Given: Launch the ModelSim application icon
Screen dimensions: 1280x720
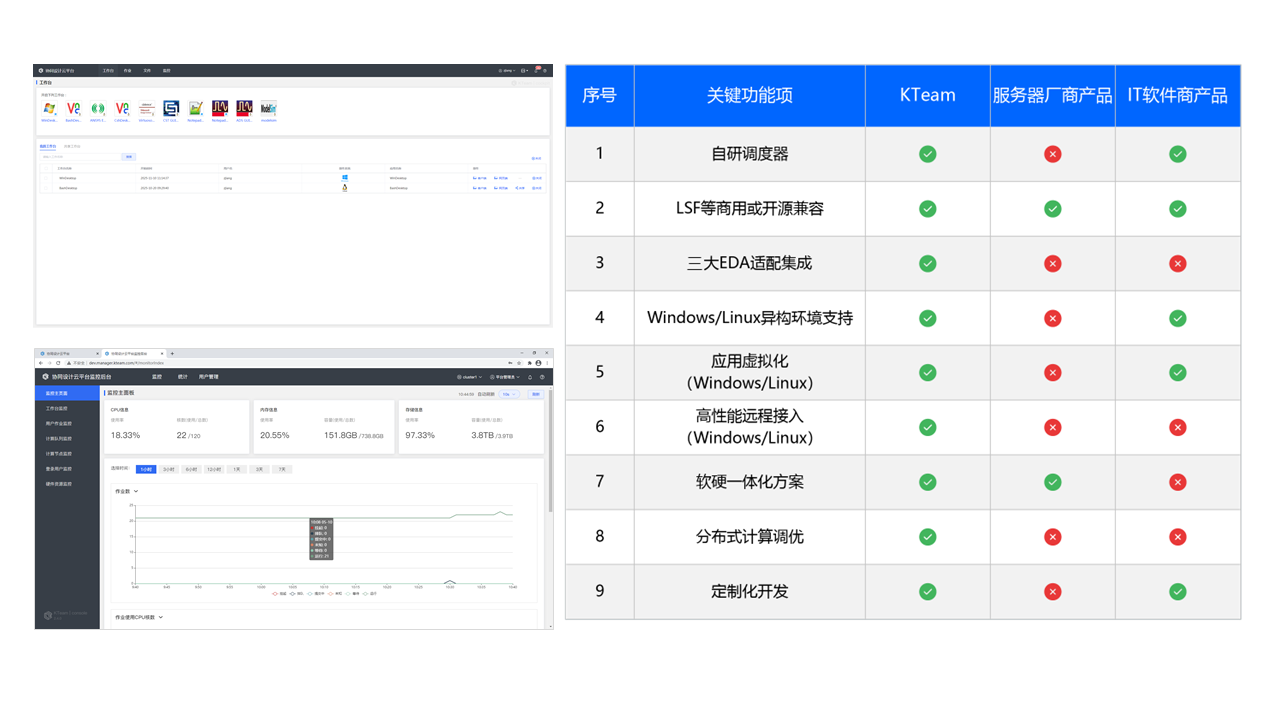Looking at the screenshot, I should click(x=268, y=108).
